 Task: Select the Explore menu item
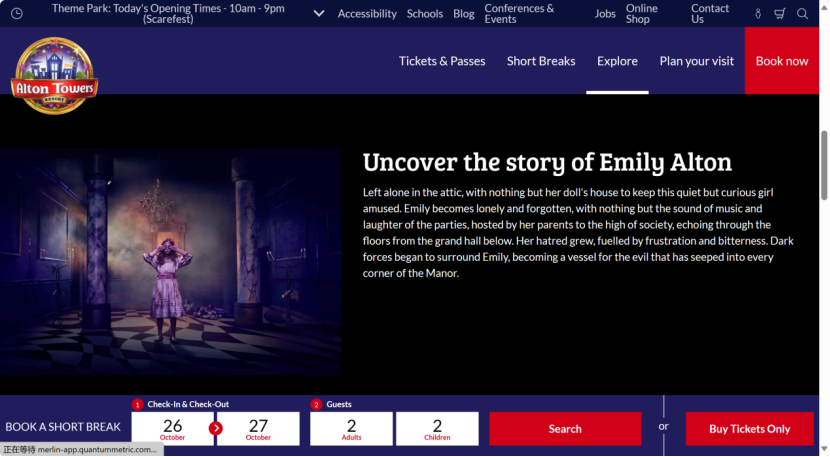[x=617, y=61]
